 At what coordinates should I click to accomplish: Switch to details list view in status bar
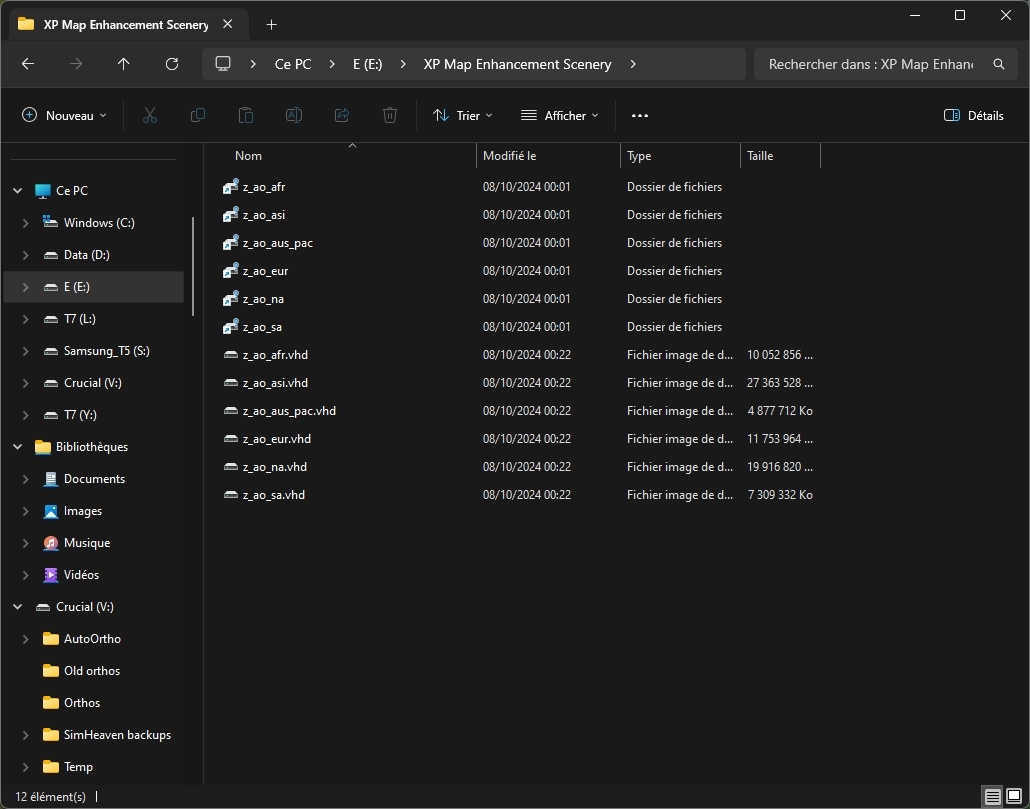992,796
